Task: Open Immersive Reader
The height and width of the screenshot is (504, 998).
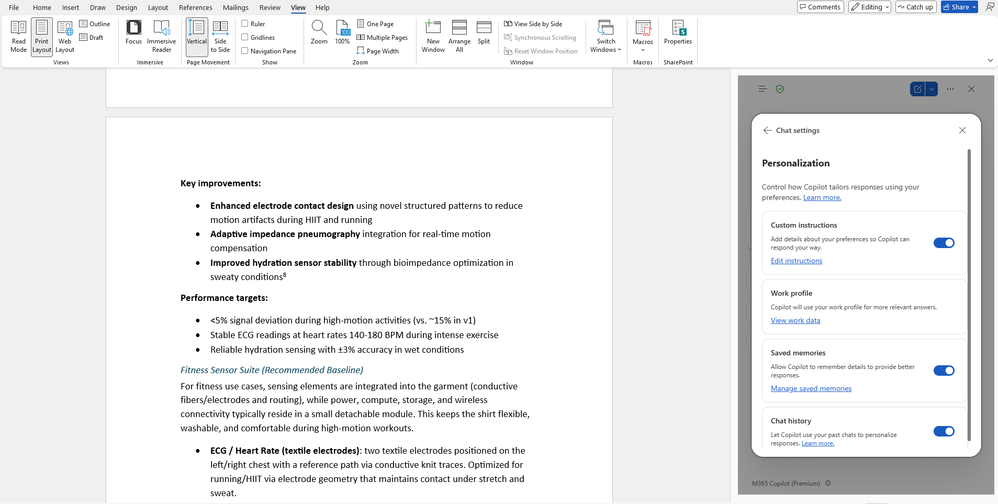Action: [x=161, y=36]
